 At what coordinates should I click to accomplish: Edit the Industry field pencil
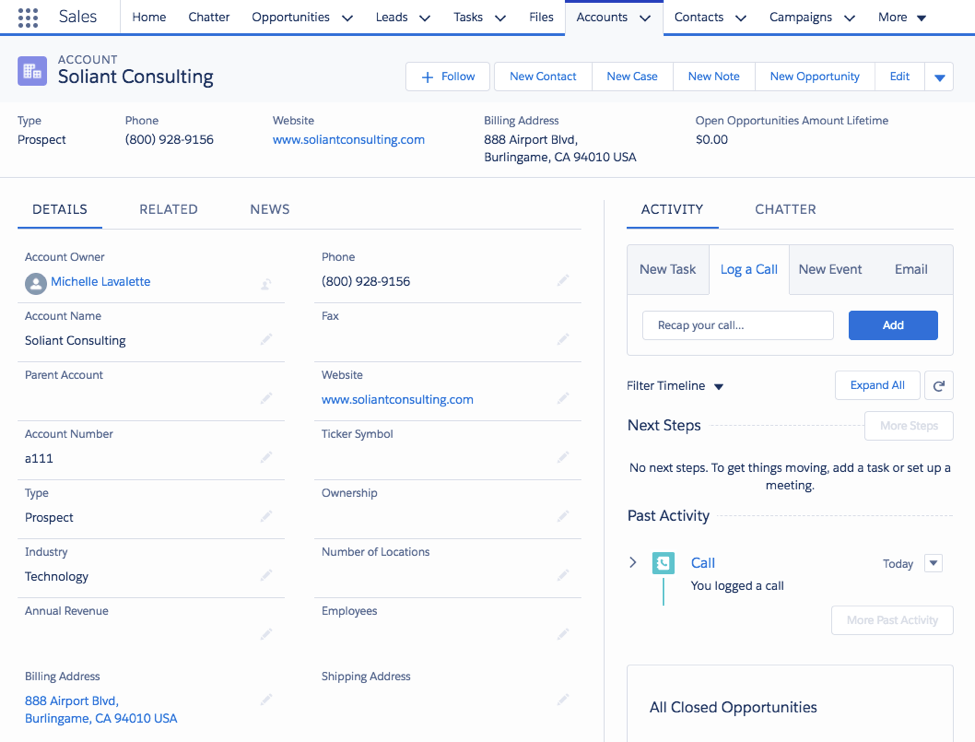coord(266,575)
